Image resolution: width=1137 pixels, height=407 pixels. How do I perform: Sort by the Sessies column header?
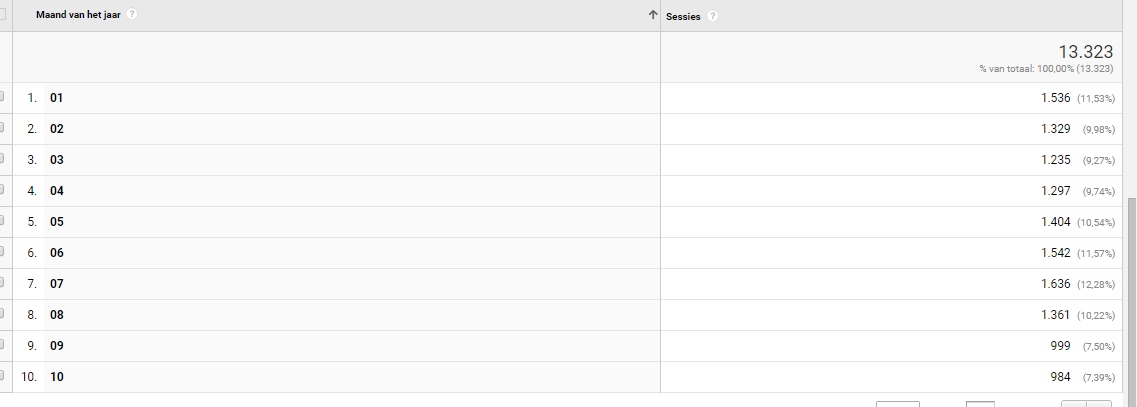click(x=683, y=17)
